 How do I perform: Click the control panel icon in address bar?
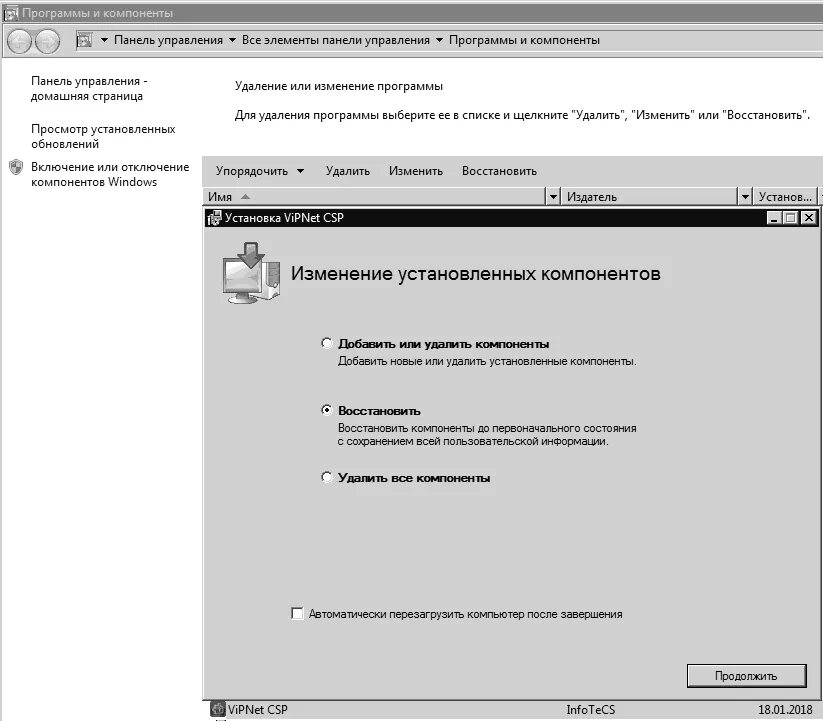84,40
